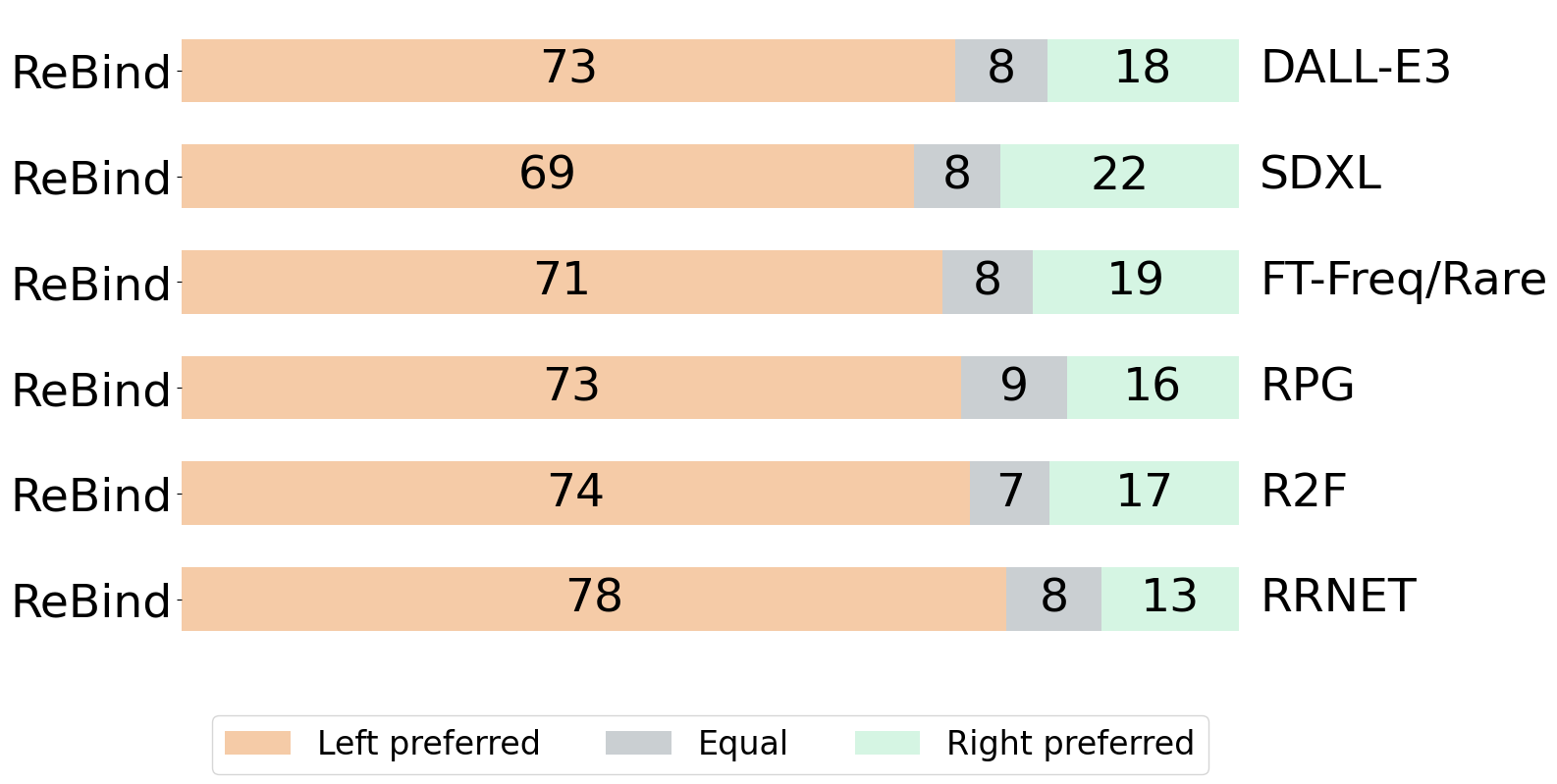The height and width of the screenshot is (784, 1557).
Task: Click the orange 71 segment in FT-Freq/Rare row
Action: click(562, 282)
